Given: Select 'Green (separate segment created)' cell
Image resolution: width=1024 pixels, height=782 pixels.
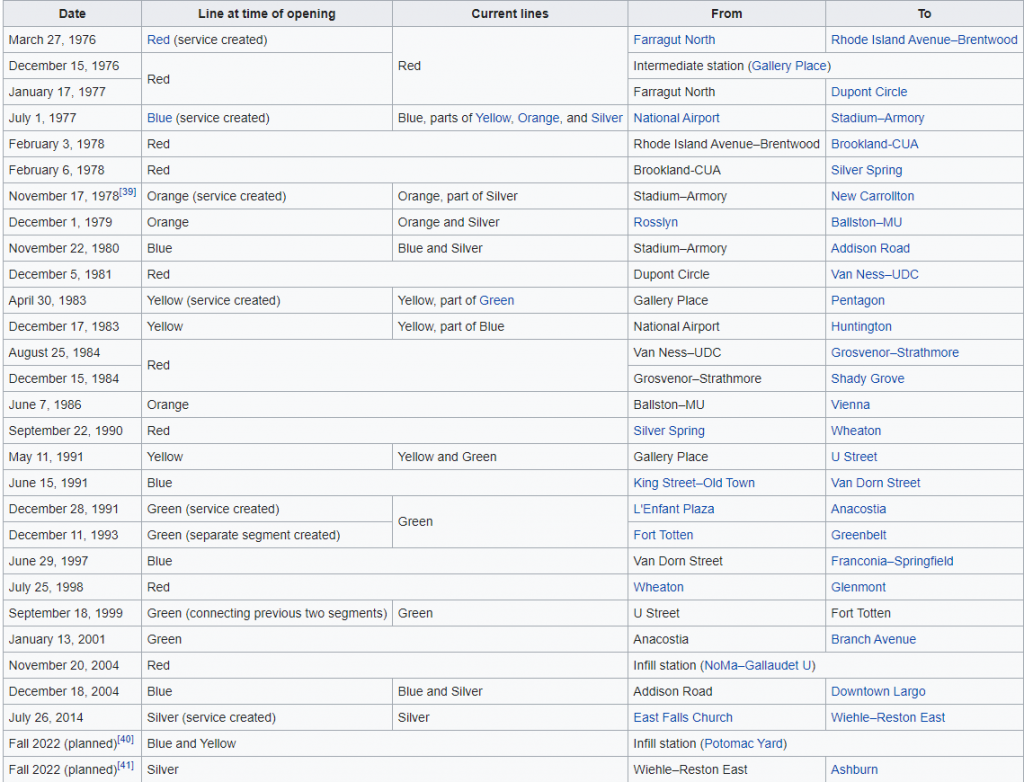Looking at the screenshot, I should [266, 536].
